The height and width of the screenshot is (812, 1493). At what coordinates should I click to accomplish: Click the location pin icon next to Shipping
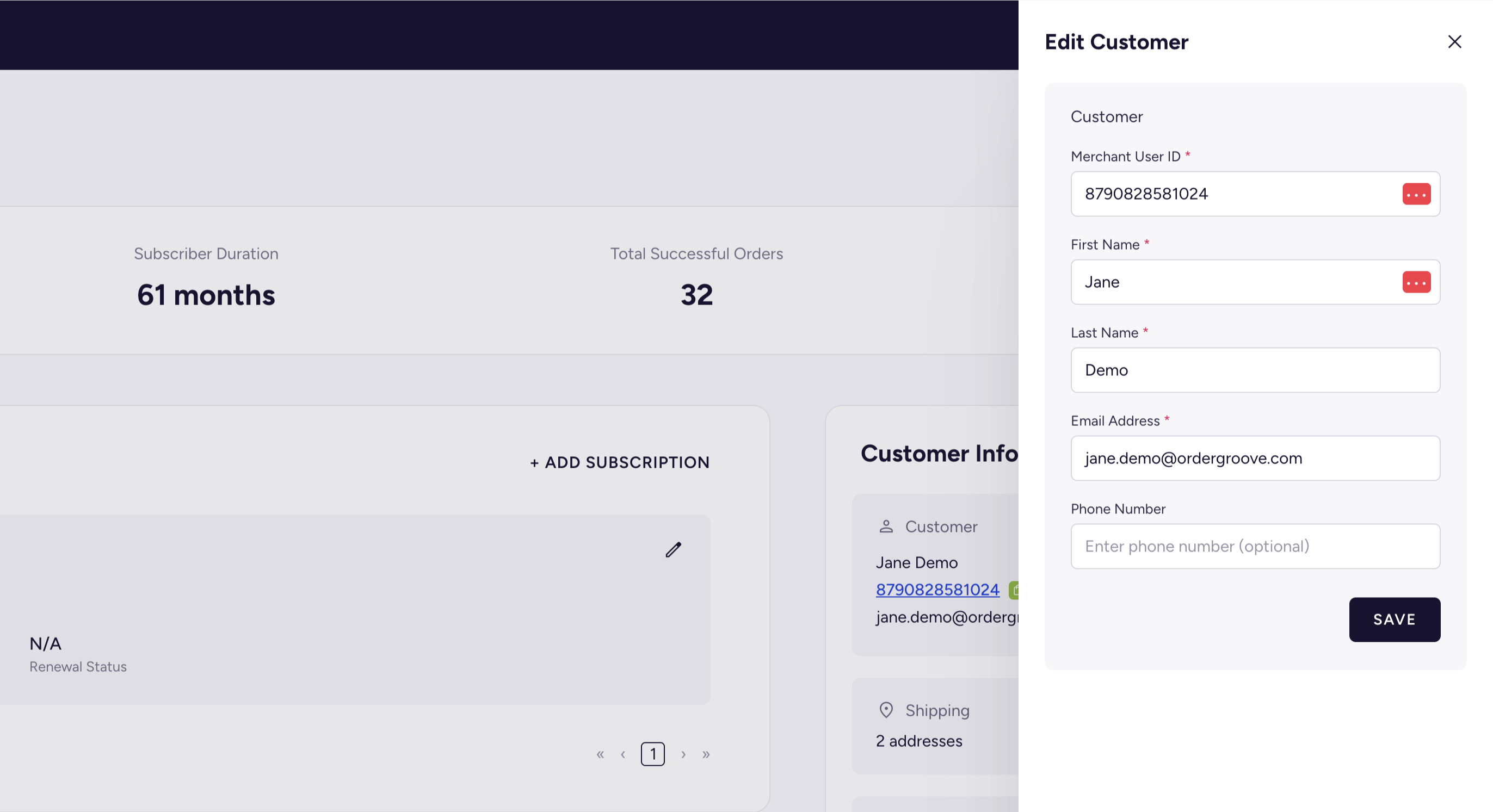(886, 710)
